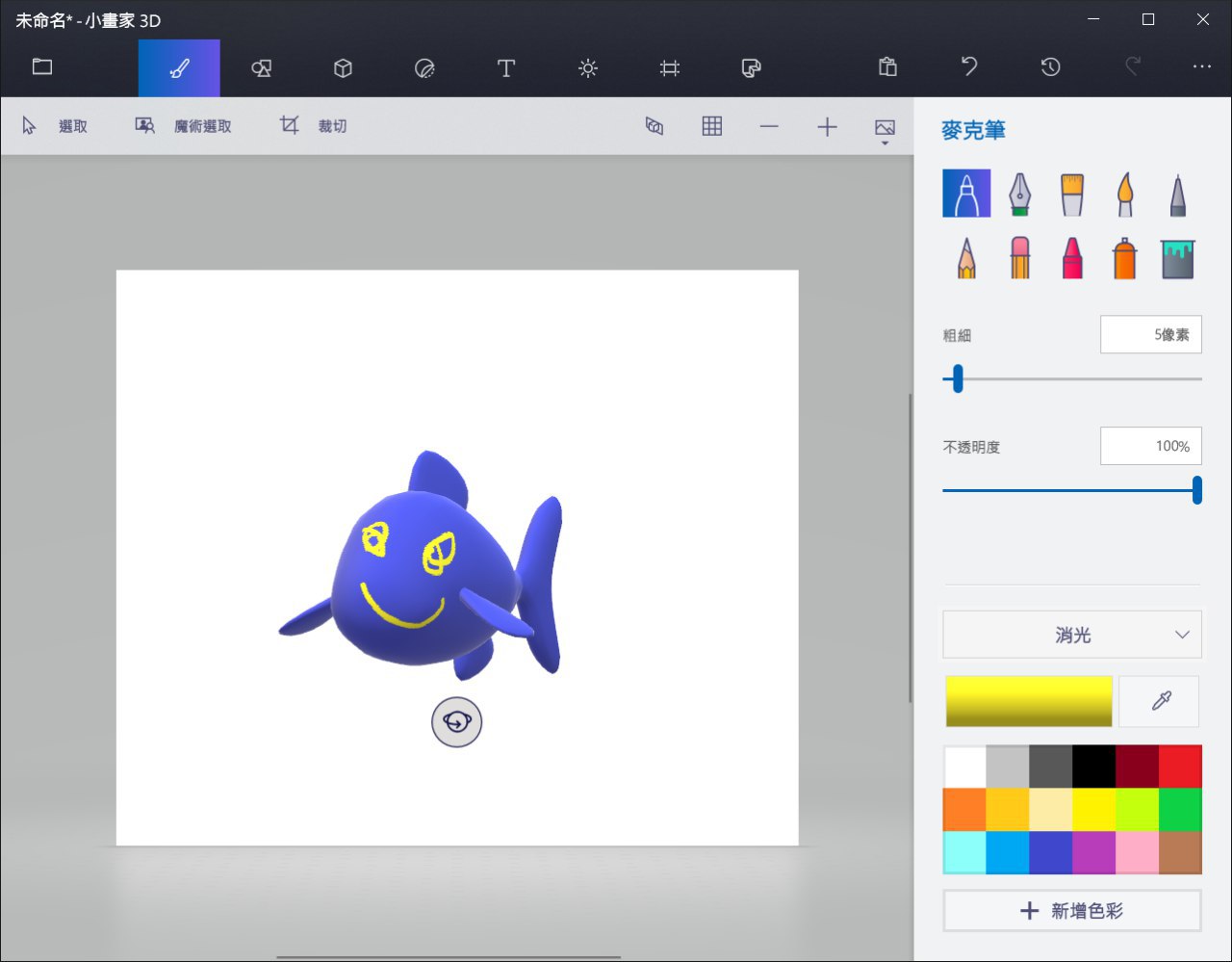Pick the orange color swatch
The height and width of the screenshot is (962, 1232).
coord(964,810)
